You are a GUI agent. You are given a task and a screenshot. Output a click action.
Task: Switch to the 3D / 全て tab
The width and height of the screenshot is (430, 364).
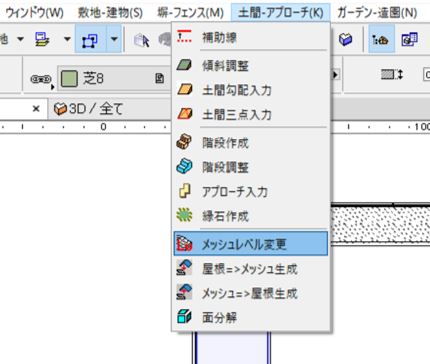tap(89, 109)
